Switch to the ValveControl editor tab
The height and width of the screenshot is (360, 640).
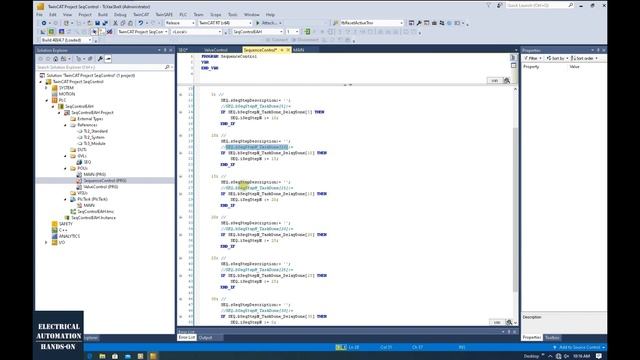[216, 50]
